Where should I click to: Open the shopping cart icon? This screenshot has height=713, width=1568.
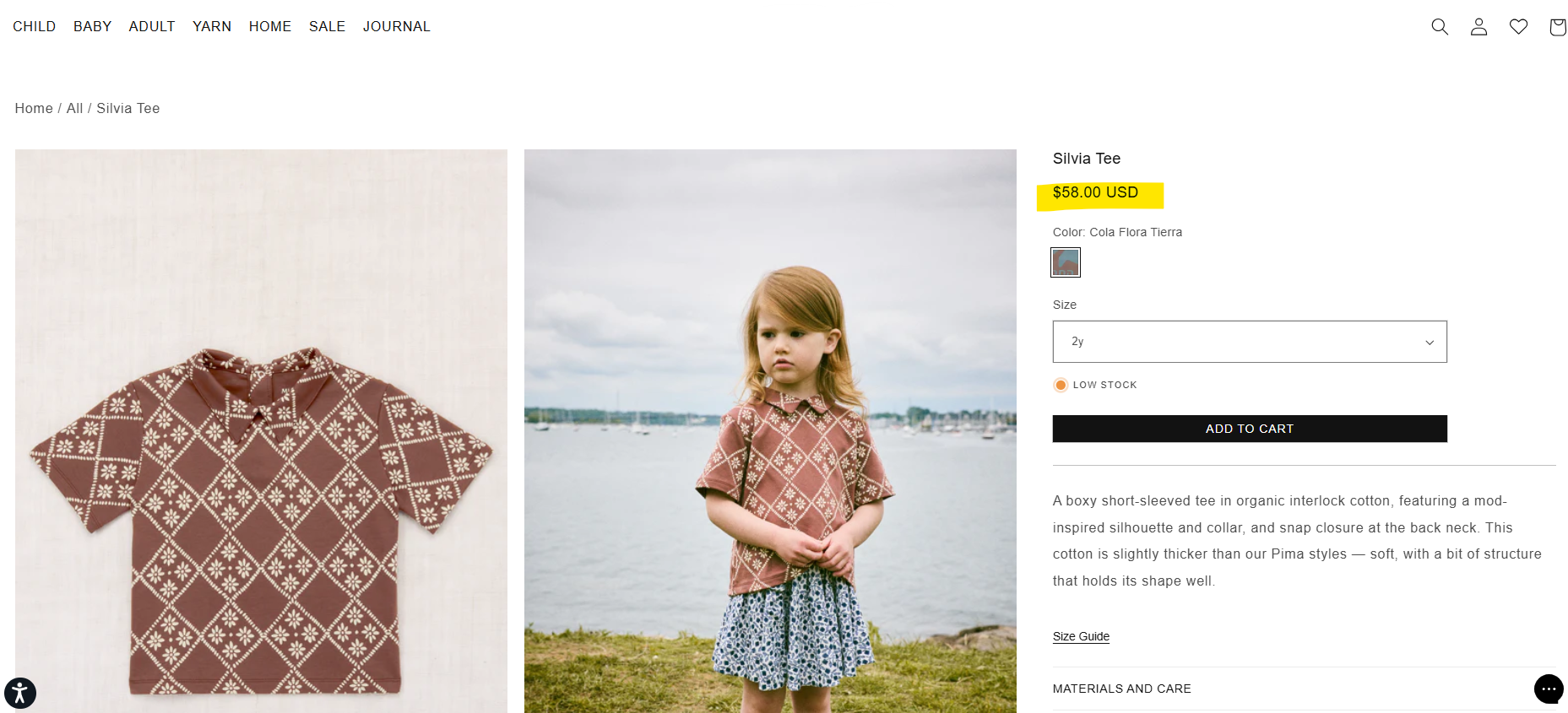1557,27
